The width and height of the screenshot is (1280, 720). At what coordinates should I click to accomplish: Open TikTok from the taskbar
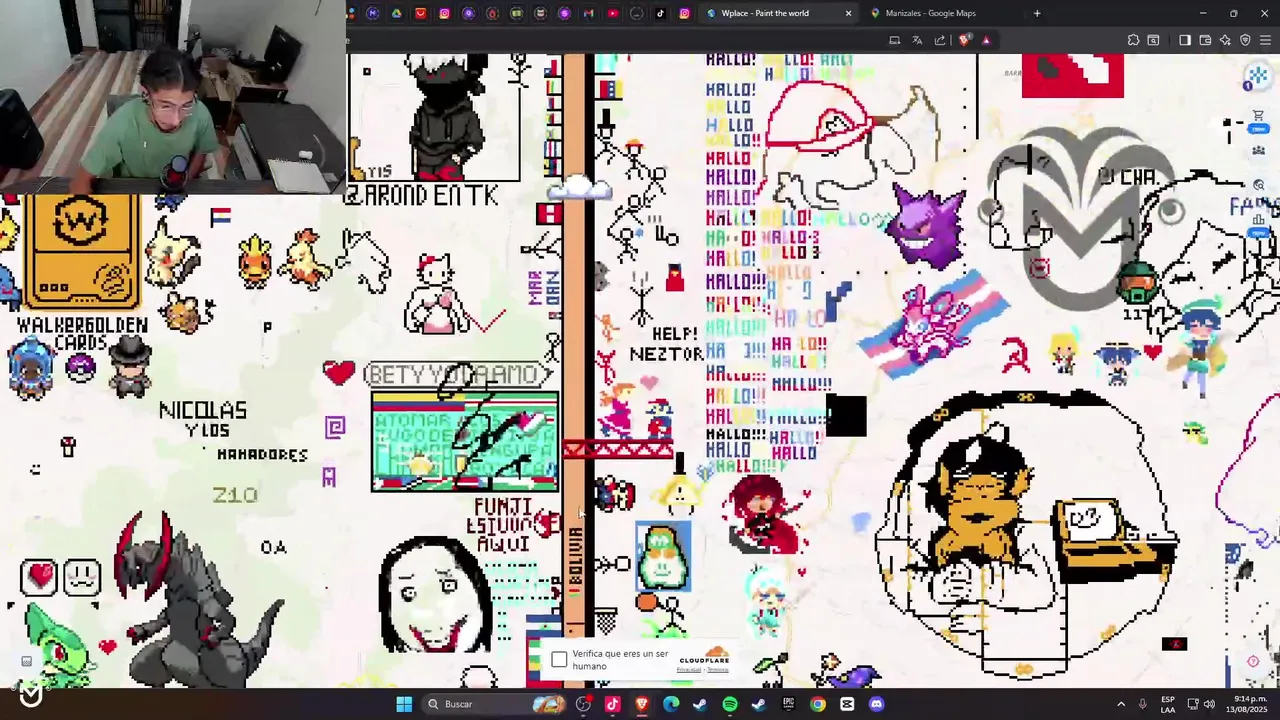click(612, 704)
